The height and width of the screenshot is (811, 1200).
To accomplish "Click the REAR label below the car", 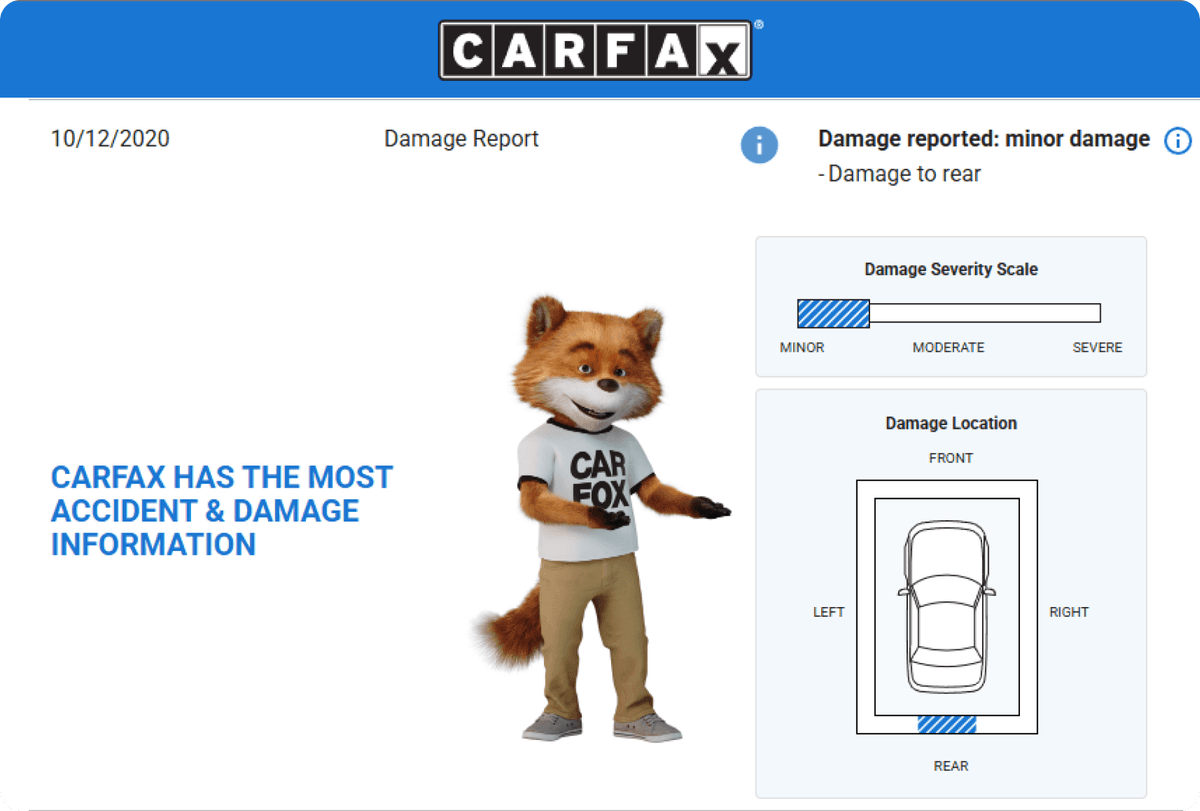I will (951, 766).
